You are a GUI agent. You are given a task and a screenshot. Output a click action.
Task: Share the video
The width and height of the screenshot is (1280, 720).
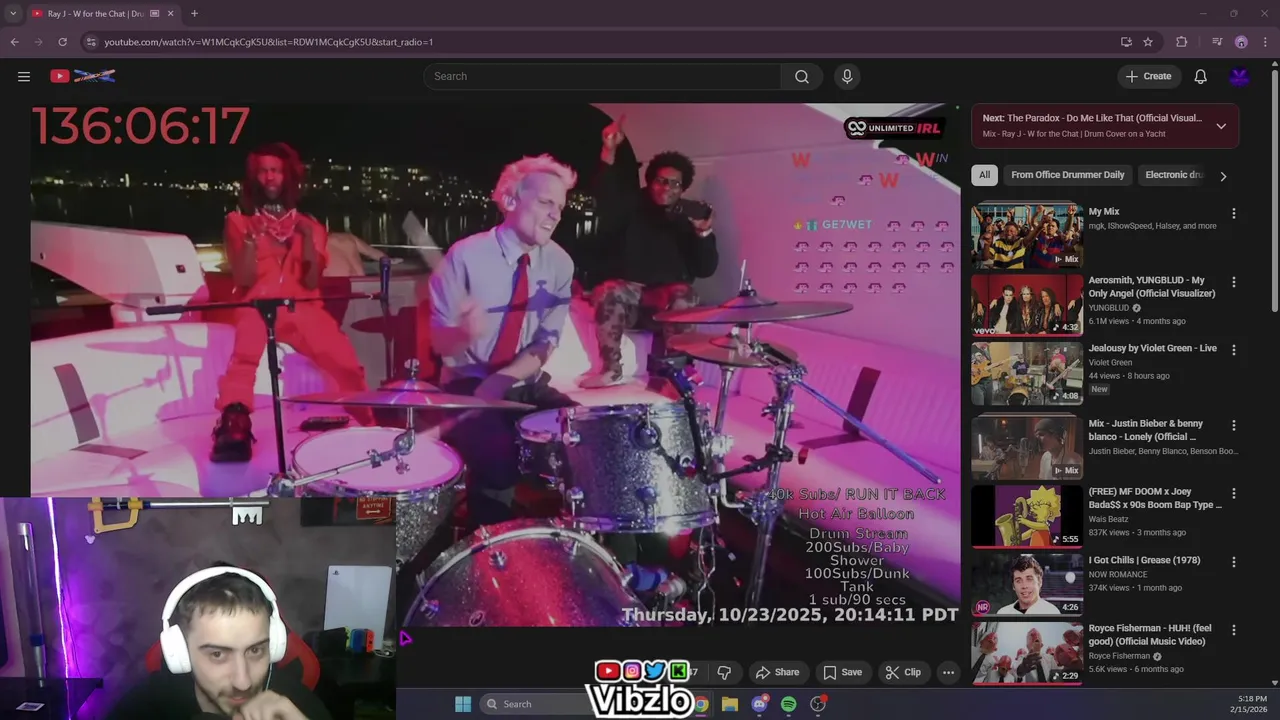[x=777, y=672]
